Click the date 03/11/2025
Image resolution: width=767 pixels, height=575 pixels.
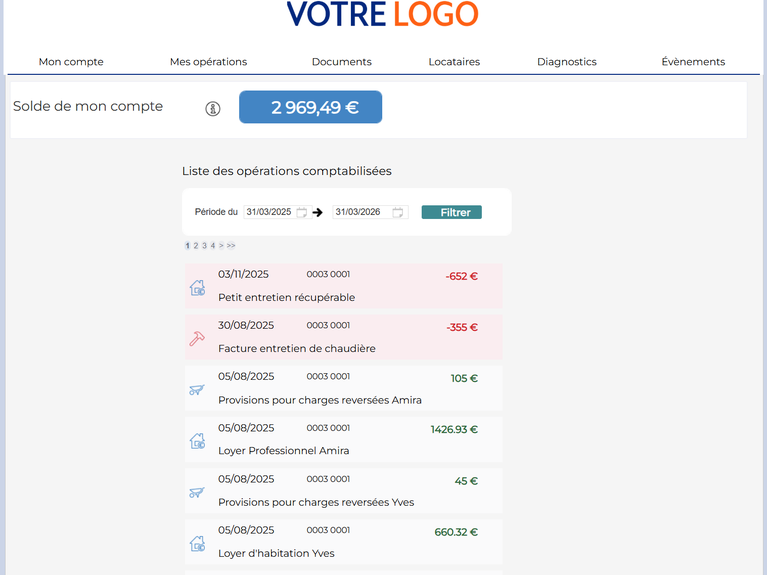point(243,274)
